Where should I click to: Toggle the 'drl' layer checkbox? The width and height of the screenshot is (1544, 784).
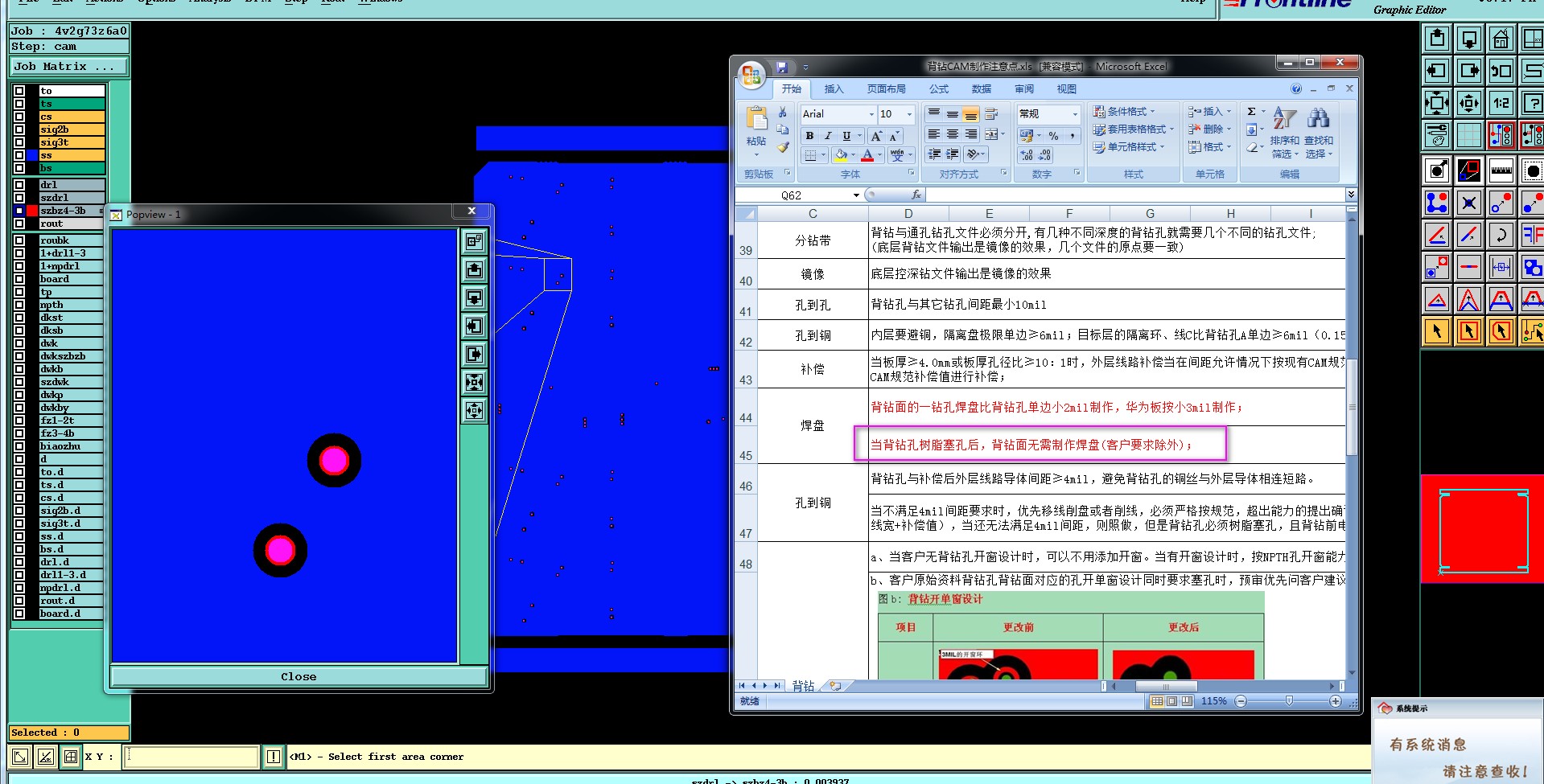click(x=19, y=185)
